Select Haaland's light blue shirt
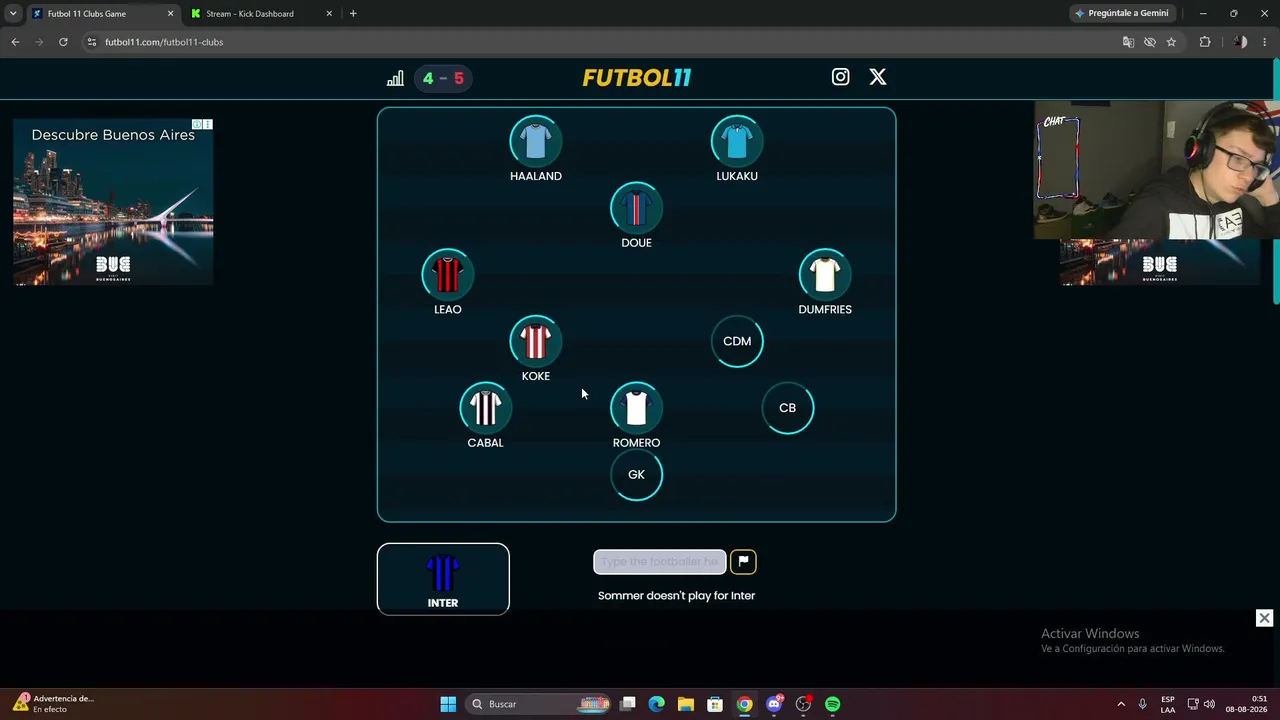Screen dimensions: 1280x720 coord(536,141)
